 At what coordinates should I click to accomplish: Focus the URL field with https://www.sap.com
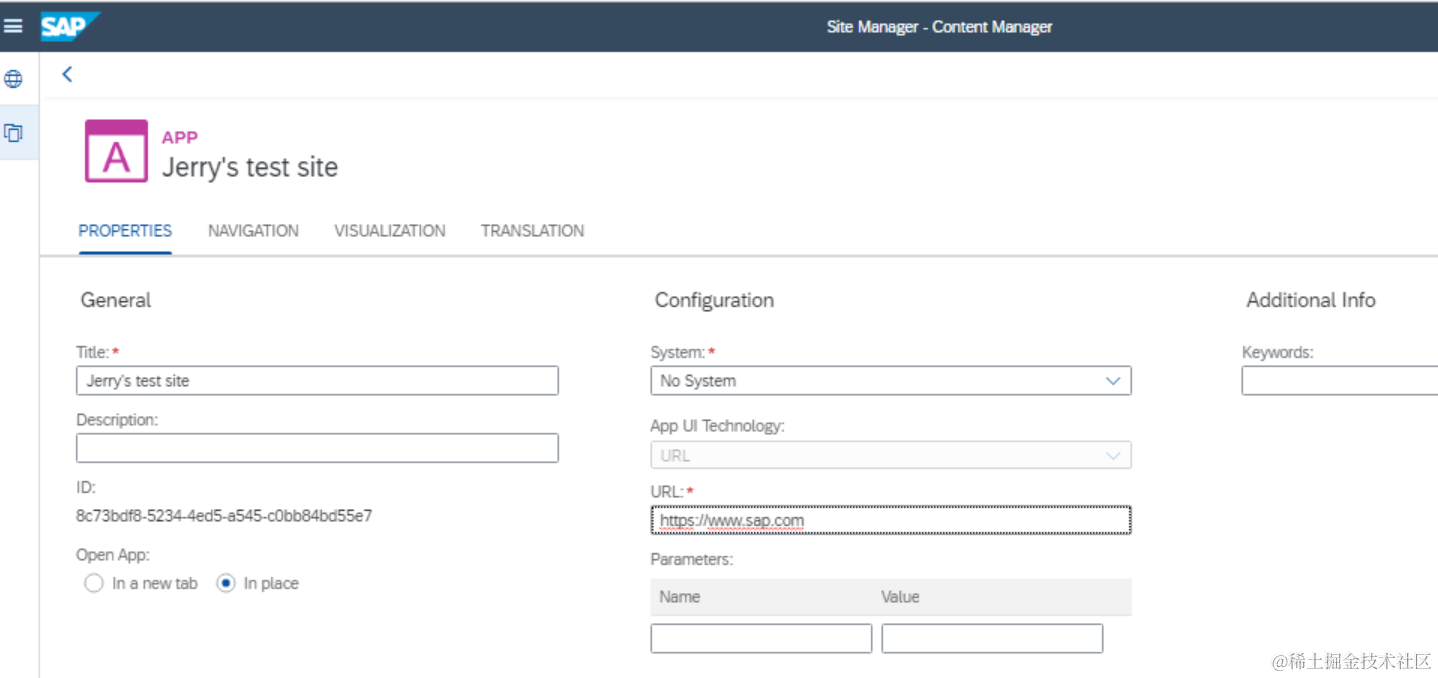tap(891, 520)
